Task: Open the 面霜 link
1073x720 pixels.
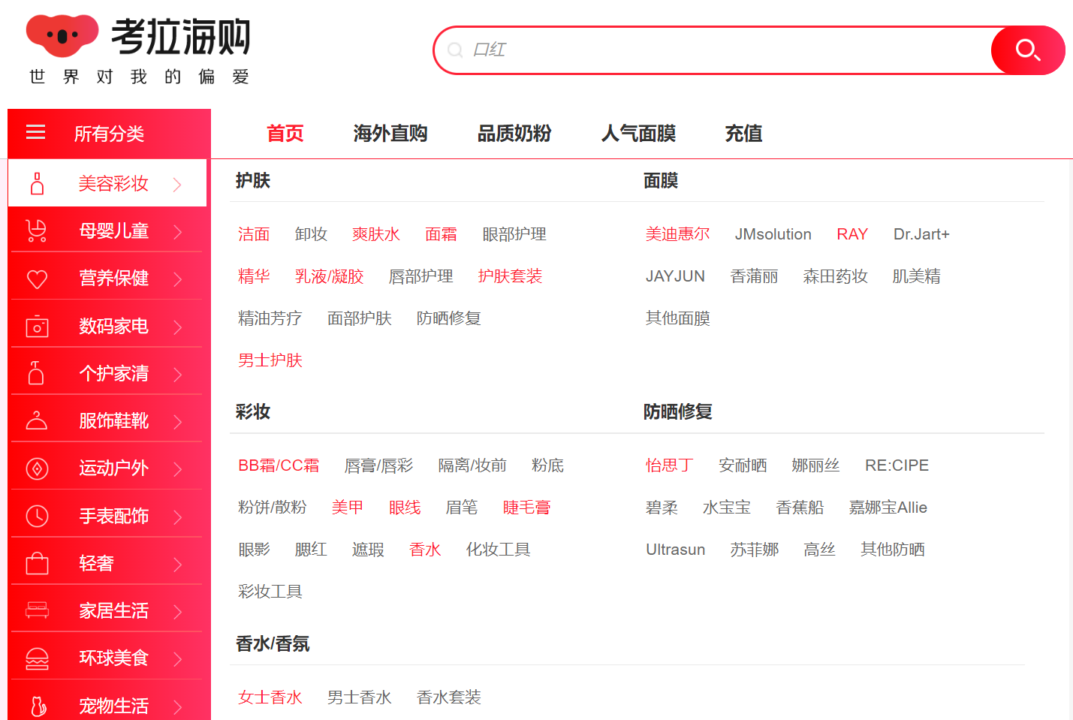Action: point(441,234)
